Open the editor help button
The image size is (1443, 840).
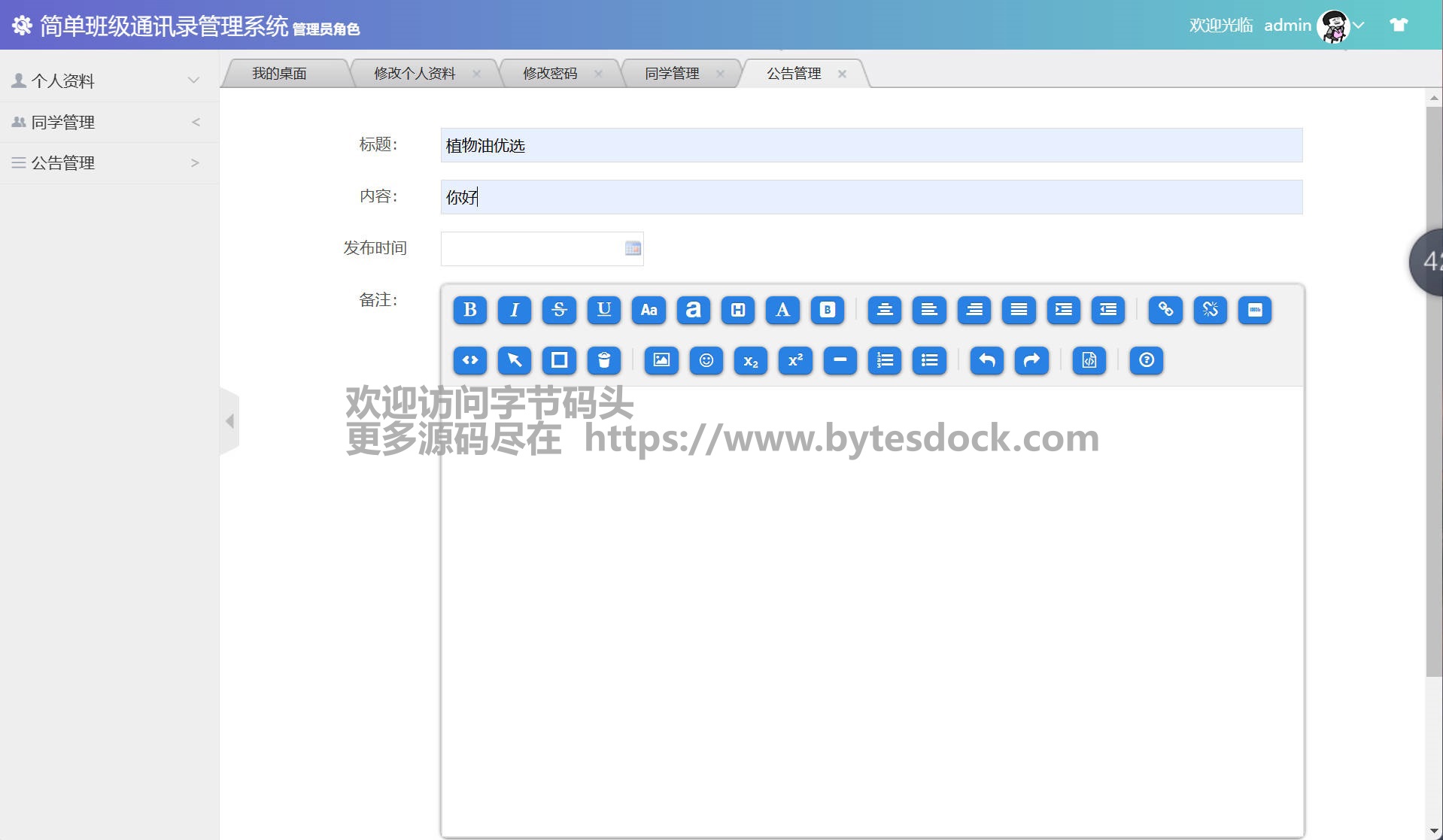pyautogui.click(x=1146, y=360)
